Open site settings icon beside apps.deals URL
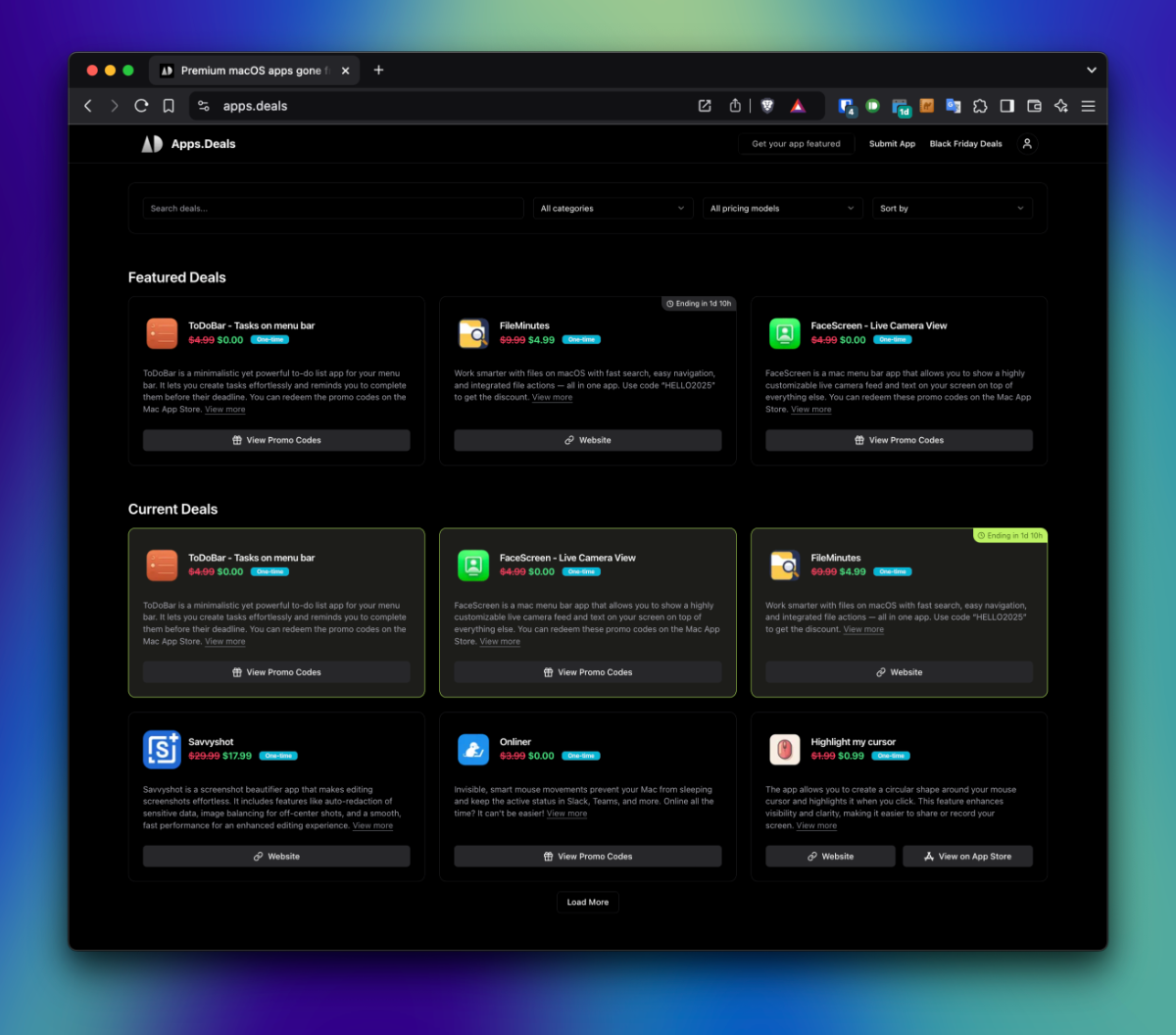Screen dimensions: 1176x1035 [x=203, y=106]
